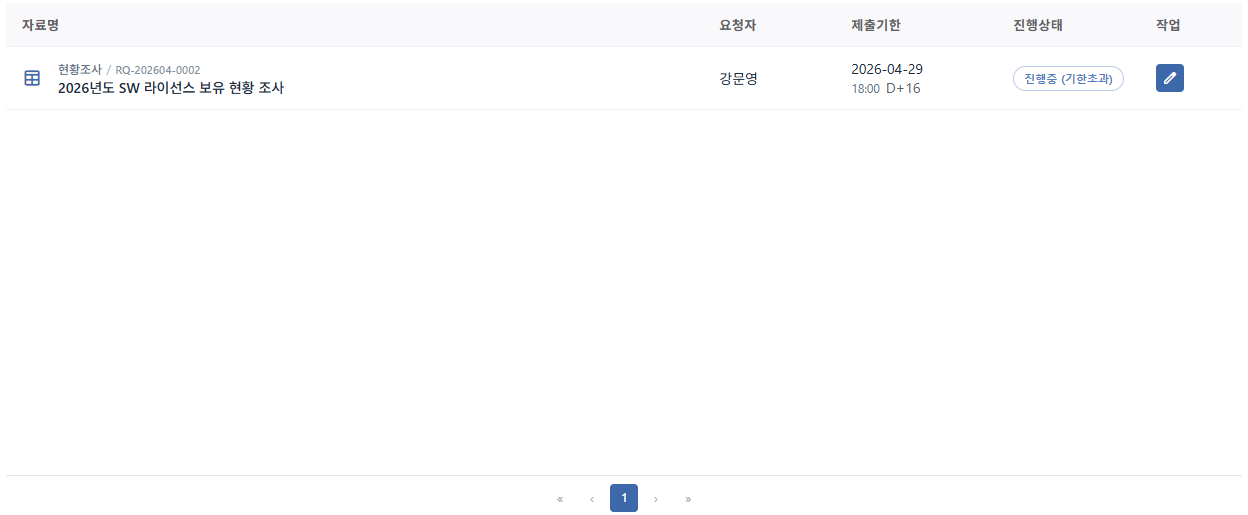This screenshot has height=515, width=1248.
Task: Go to the first page with double-left arrow
Action: click(560, 498)
